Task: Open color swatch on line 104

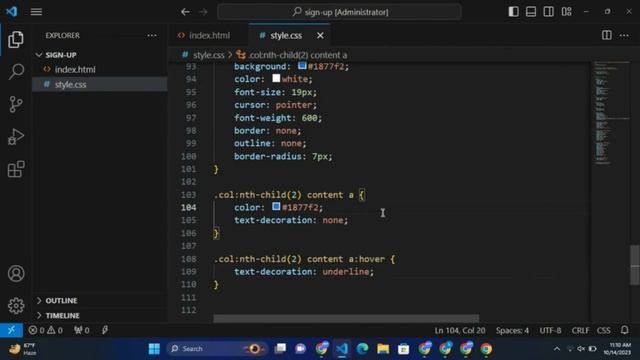Action: click(276, 207)
